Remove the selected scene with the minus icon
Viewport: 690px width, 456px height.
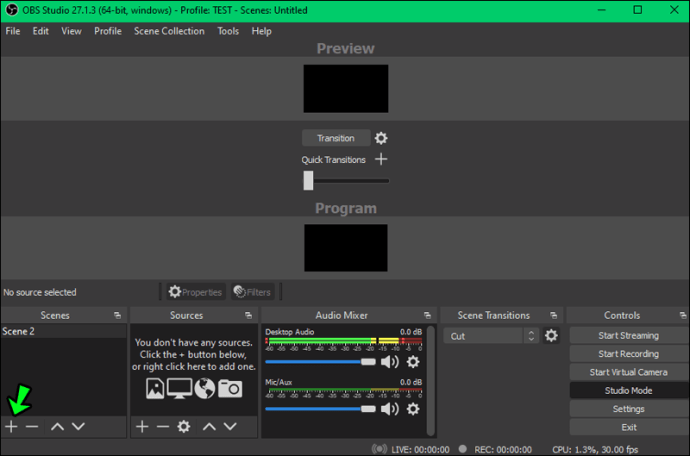click(x=32, y=426)
